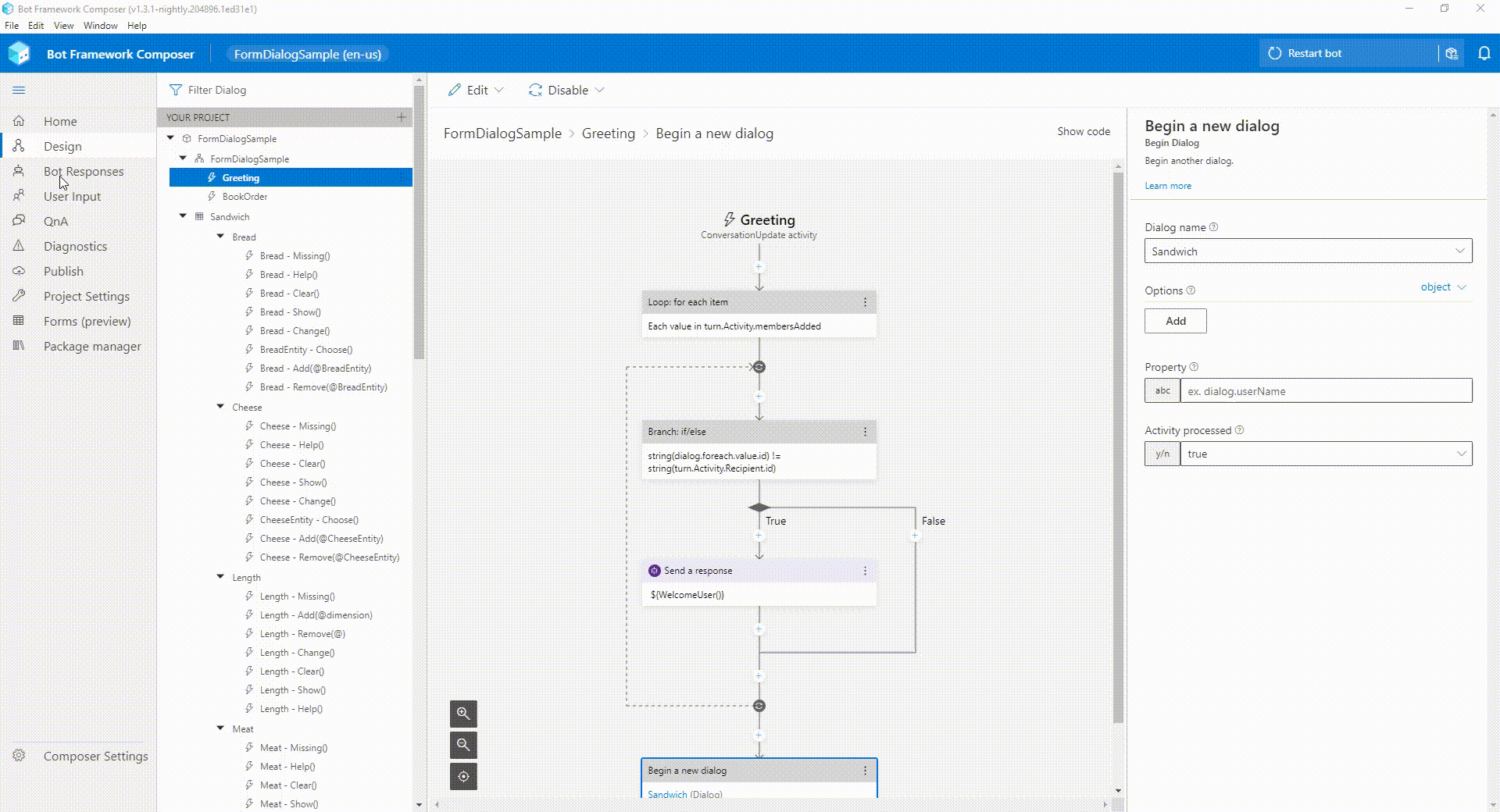Image resolution: width=1500 pixels, height=812 pixels.
Task: Collapse the sidebar with the hamburger icon
Action: 19,90
